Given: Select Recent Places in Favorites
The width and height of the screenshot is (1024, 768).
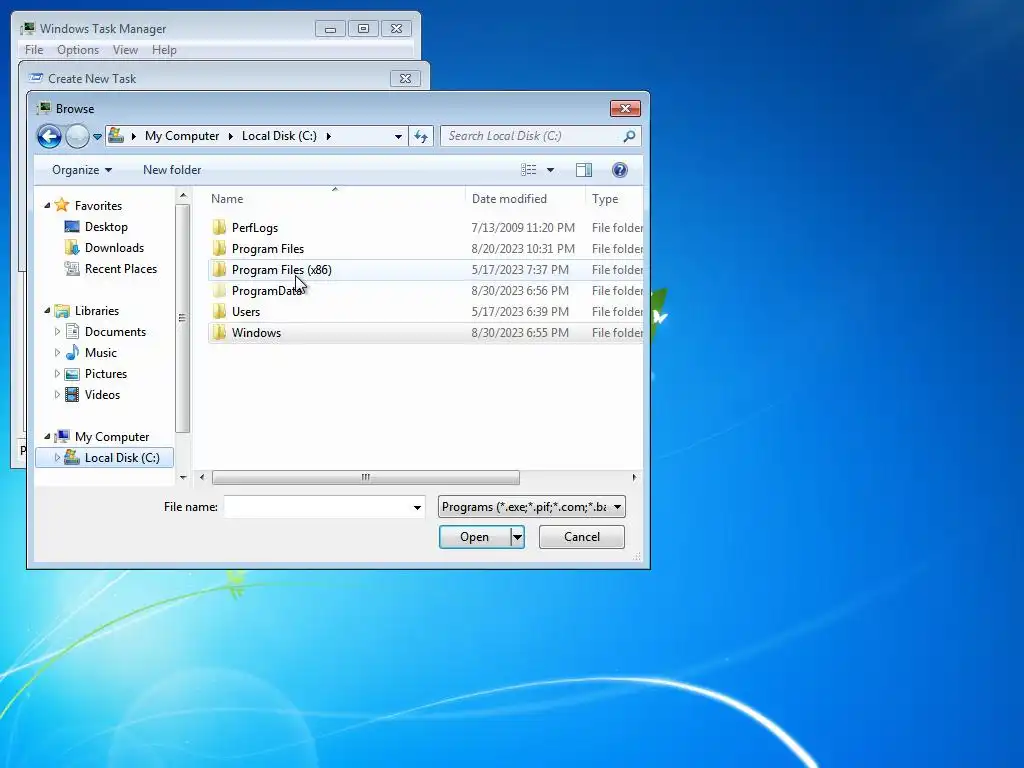Looking at the screenshot, I should pyautogui.click(x=120, y=268).
